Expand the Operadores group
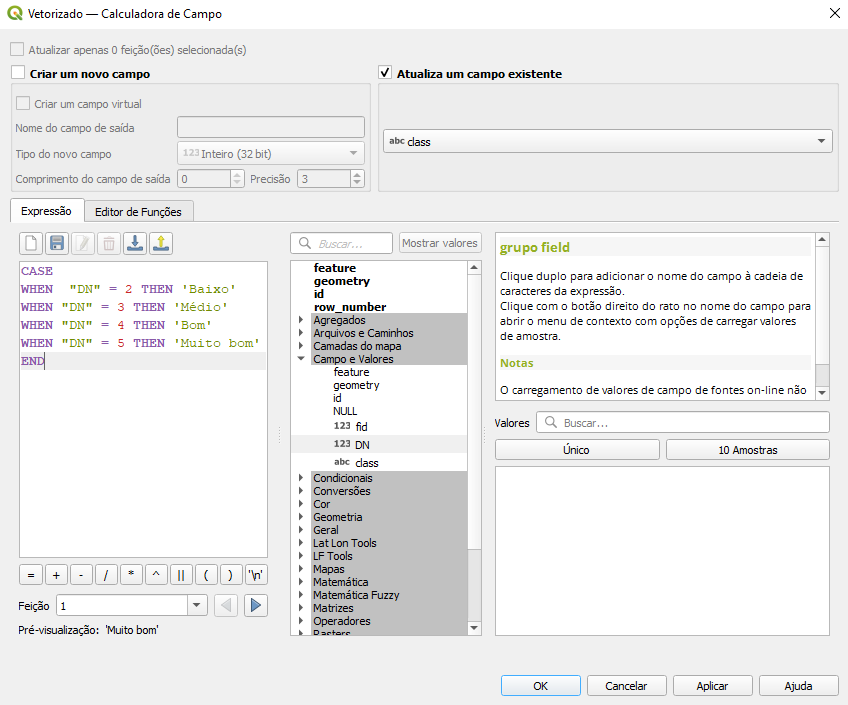848x705 pixels. coord(301,621)
